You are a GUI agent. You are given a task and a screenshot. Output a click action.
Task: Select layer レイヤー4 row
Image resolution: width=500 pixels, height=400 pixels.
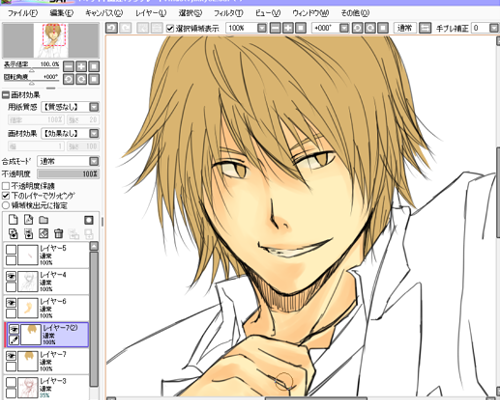47,281
